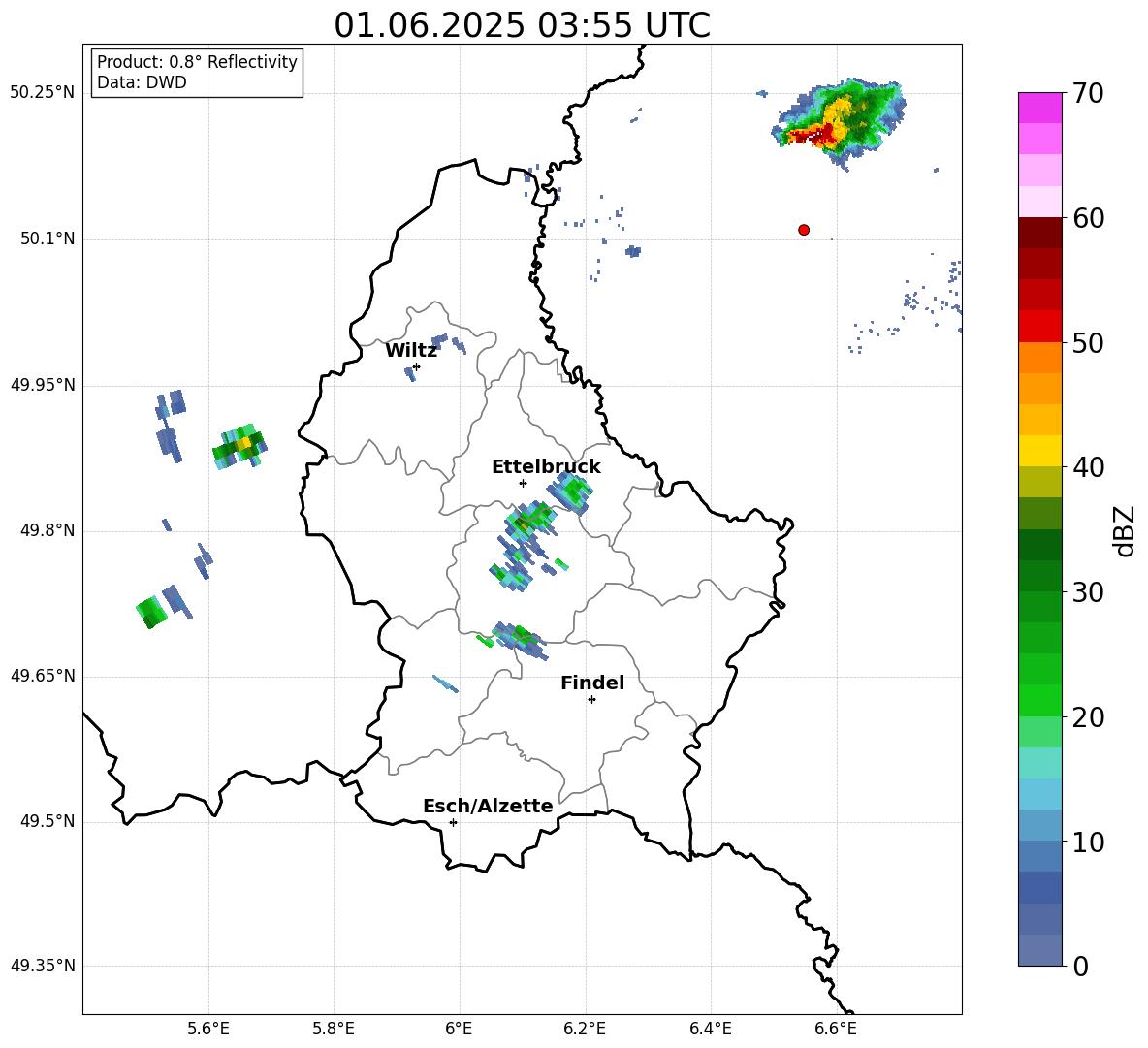This screenshot has width=1148, height=1048.
Task: Click the 49.8°N latitude label
Action: click(48, 530)
